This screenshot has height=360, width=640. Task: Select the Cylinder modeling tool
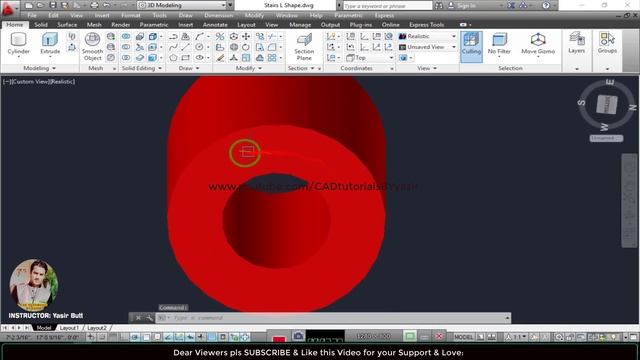[x=18, y=43]
